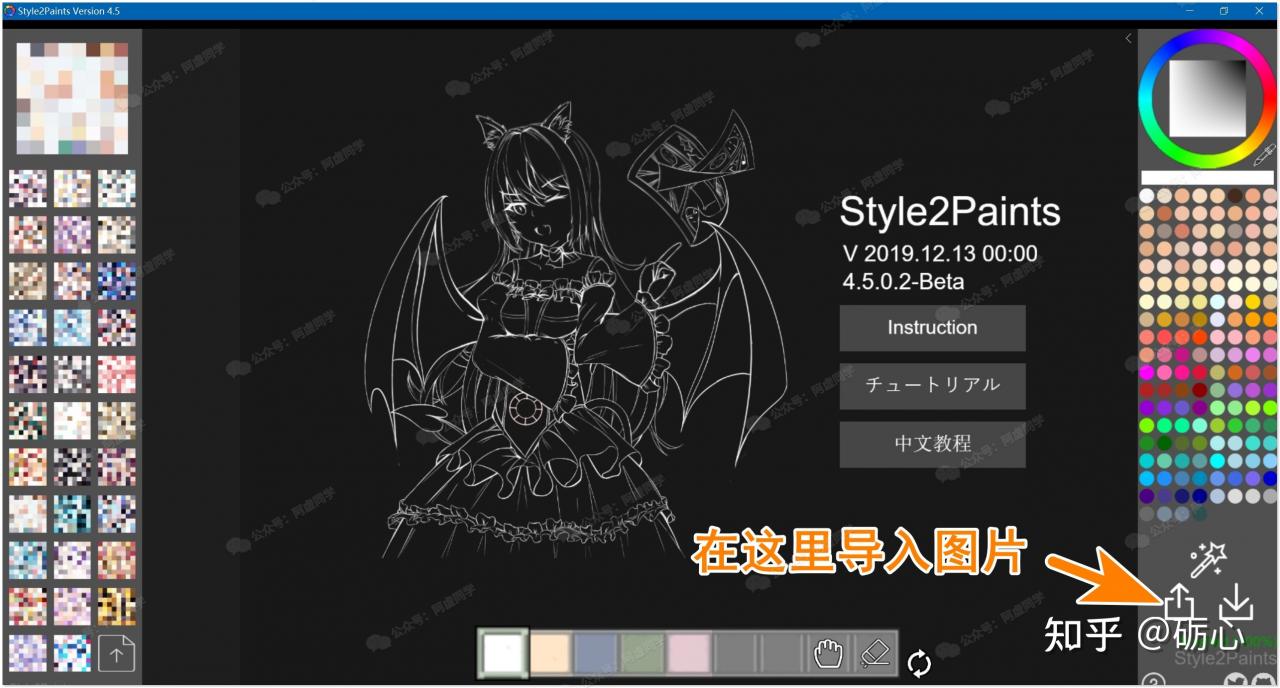1280x688 pixels.
Task: Click the upload reference page icon
Action: (x=116, y=654)
